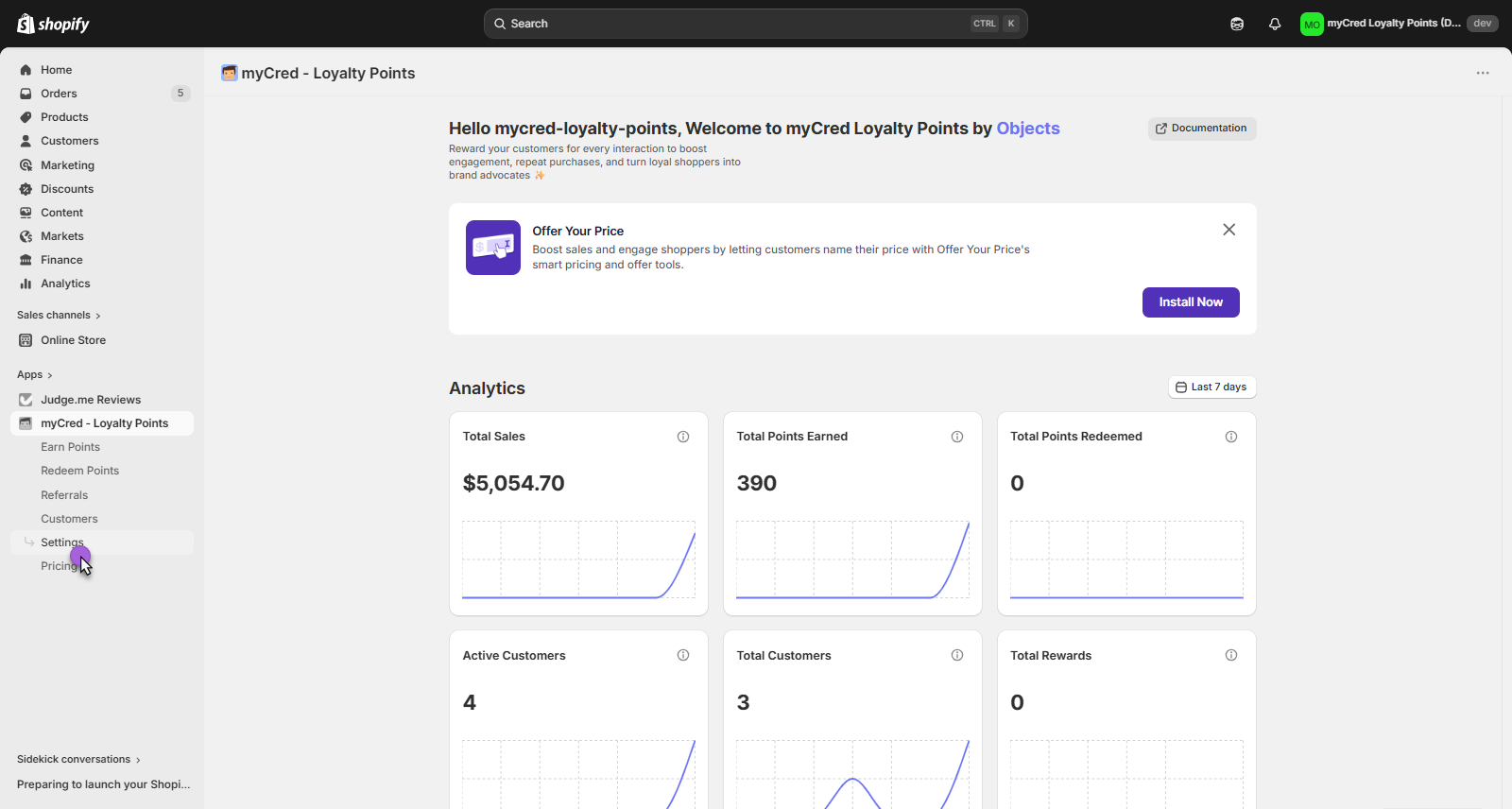The height and width of the screenshot is (809, 1512).
Task: Go to Redeem Points page
Action: coord(79,471)
